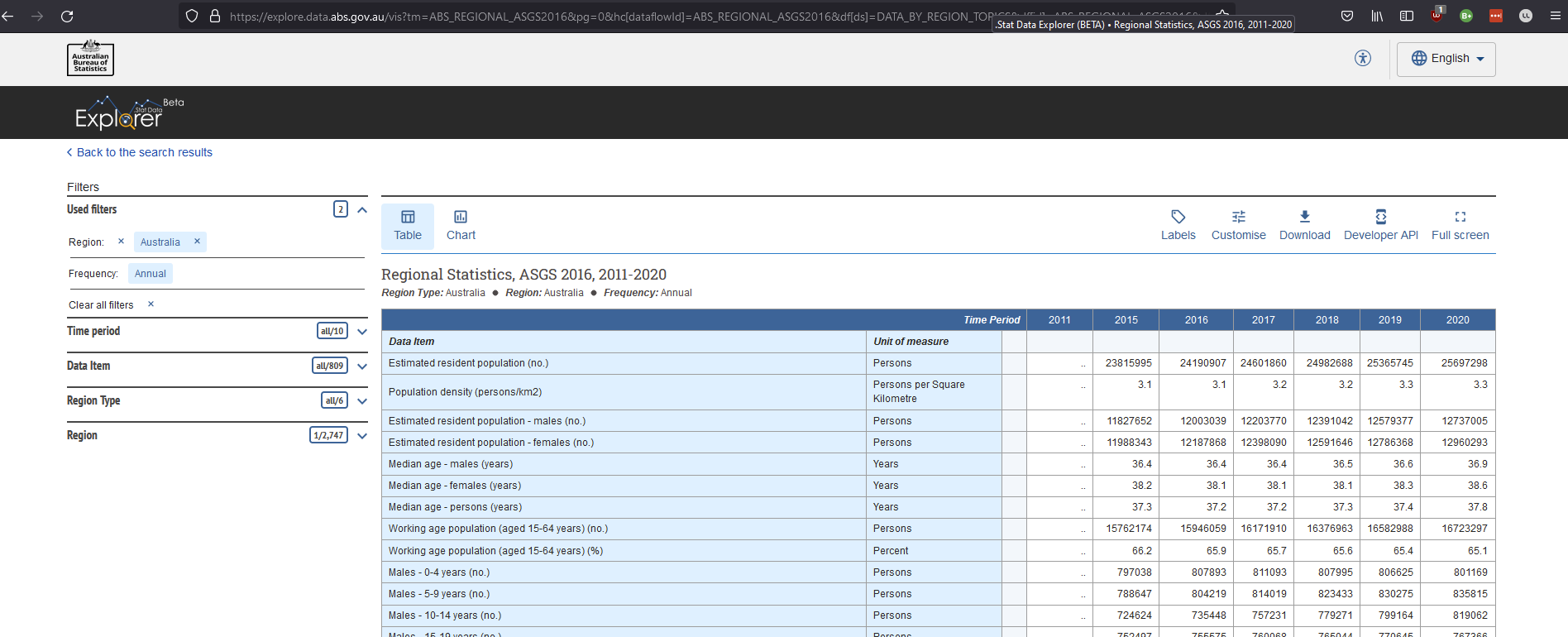The image size is (1568, 637).
Task: Reload the page with refresh icon
Action: [x=67, y=16]
